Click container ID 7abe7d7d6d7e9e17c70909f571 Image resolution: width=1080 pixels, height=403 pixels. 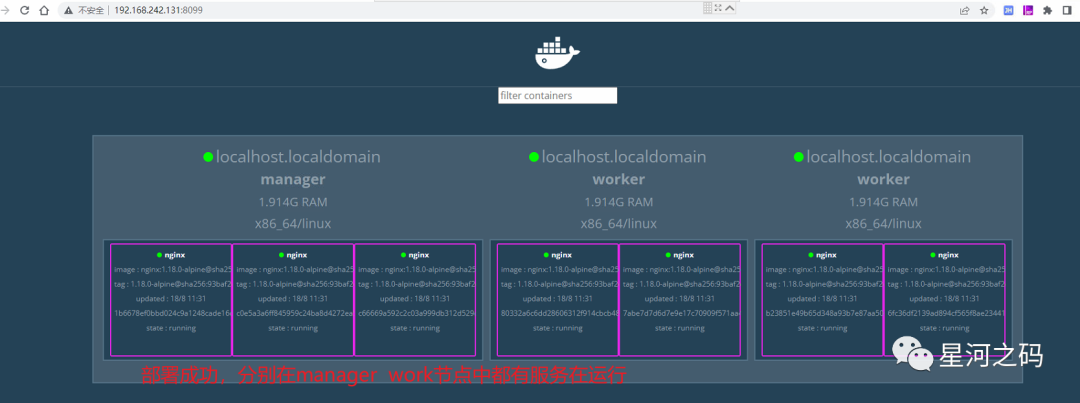coord(680,313)
